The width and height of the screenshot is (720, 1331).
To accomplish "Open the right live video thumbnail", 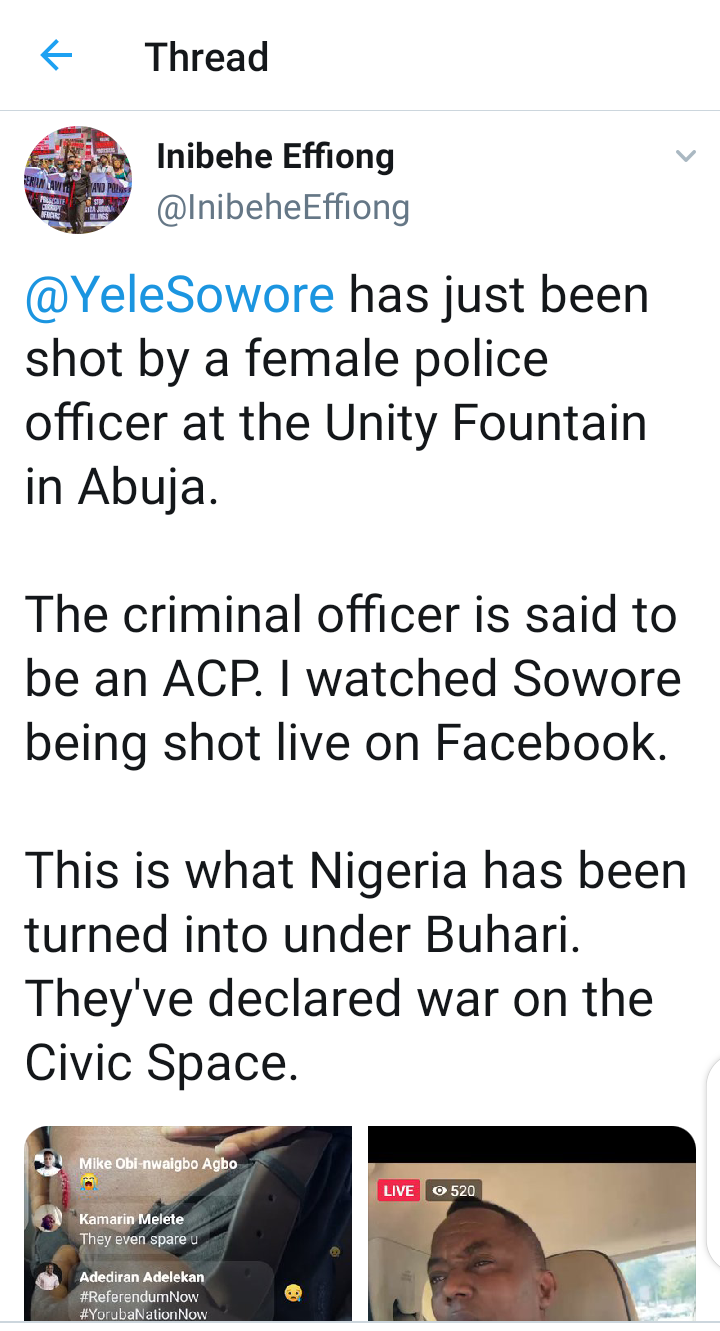I will point(531,1223).
